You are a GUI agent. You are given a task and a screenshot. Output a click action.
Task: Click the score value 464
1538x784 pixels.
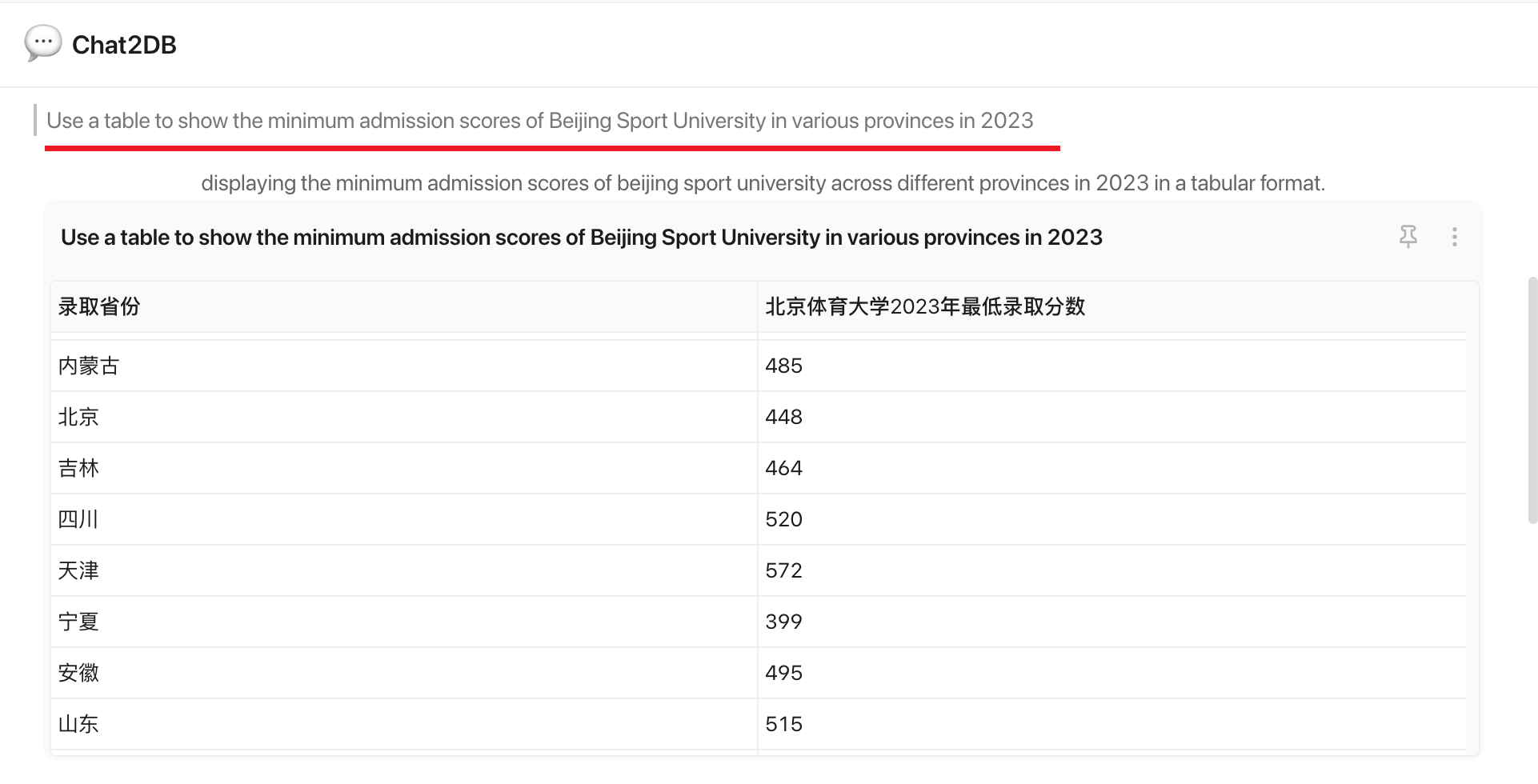point(783,468)
